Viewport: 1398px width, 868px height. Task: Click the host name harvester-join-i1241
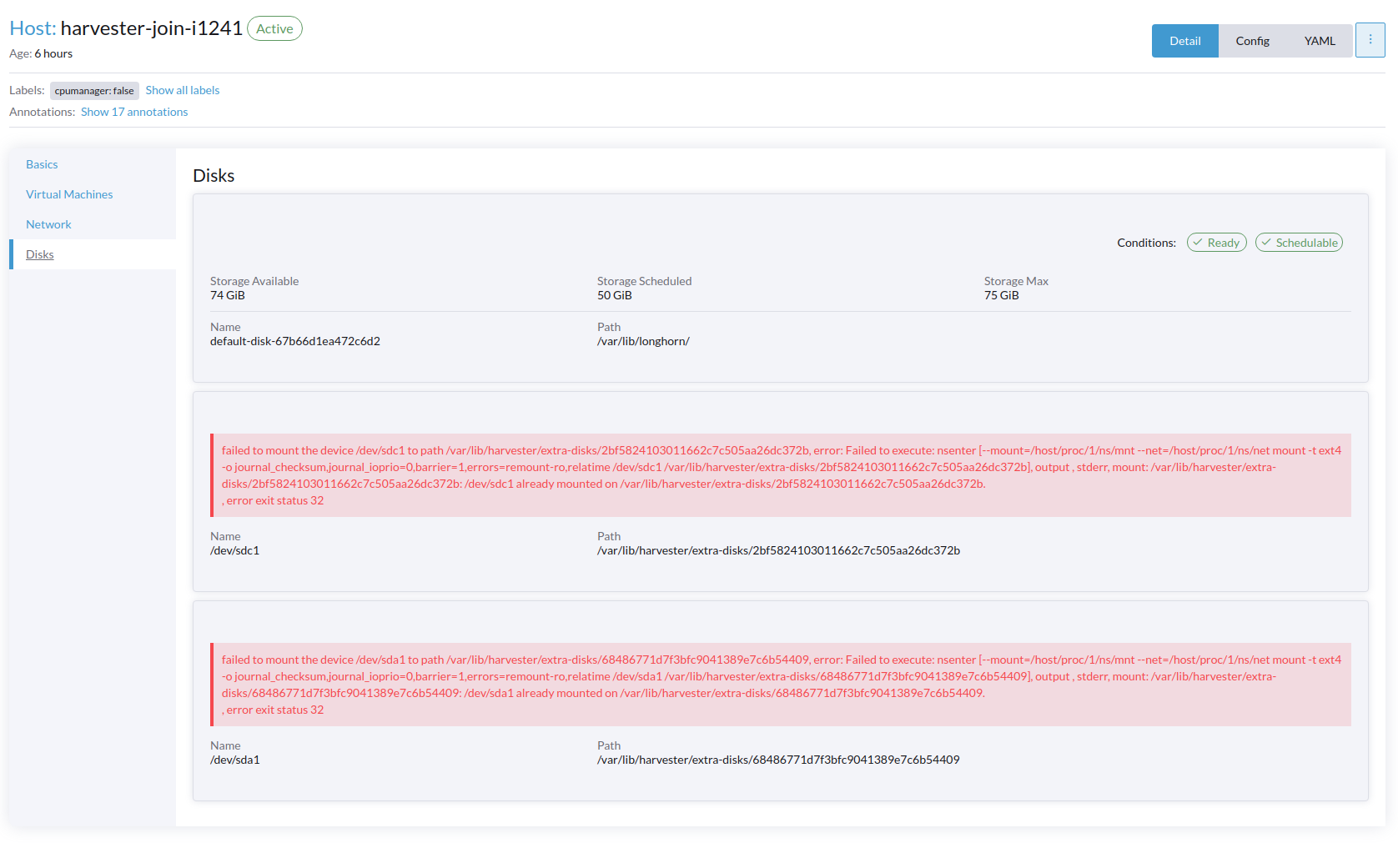pyautogui.click(x=152, y=28)
